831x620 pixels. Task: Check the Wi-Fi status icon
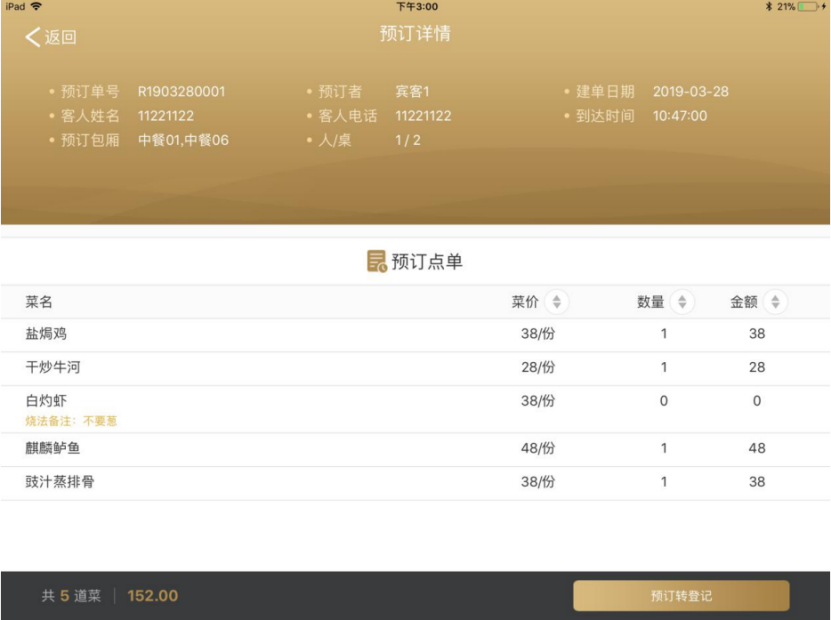tap(36, 6)
